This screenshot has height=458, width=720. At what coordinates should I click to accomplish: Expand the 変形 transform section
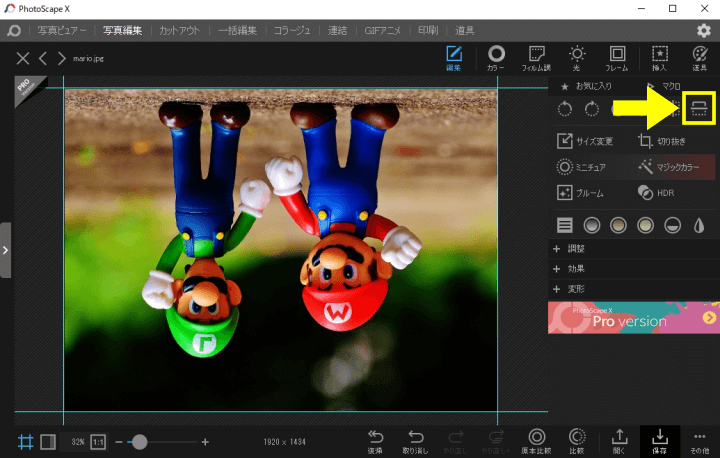point(634,289)
